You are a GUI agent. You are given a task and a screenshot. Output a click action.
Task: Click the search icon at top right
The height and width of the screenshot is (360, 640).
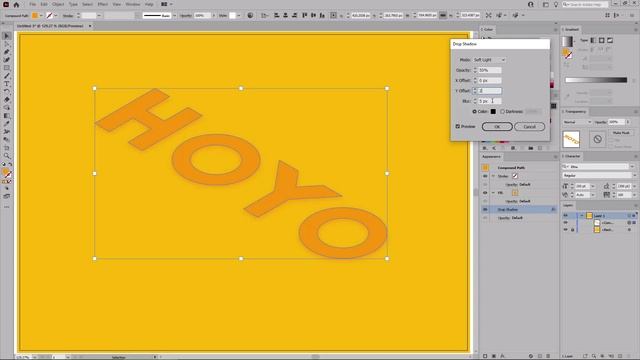click(x=564, y=4)
